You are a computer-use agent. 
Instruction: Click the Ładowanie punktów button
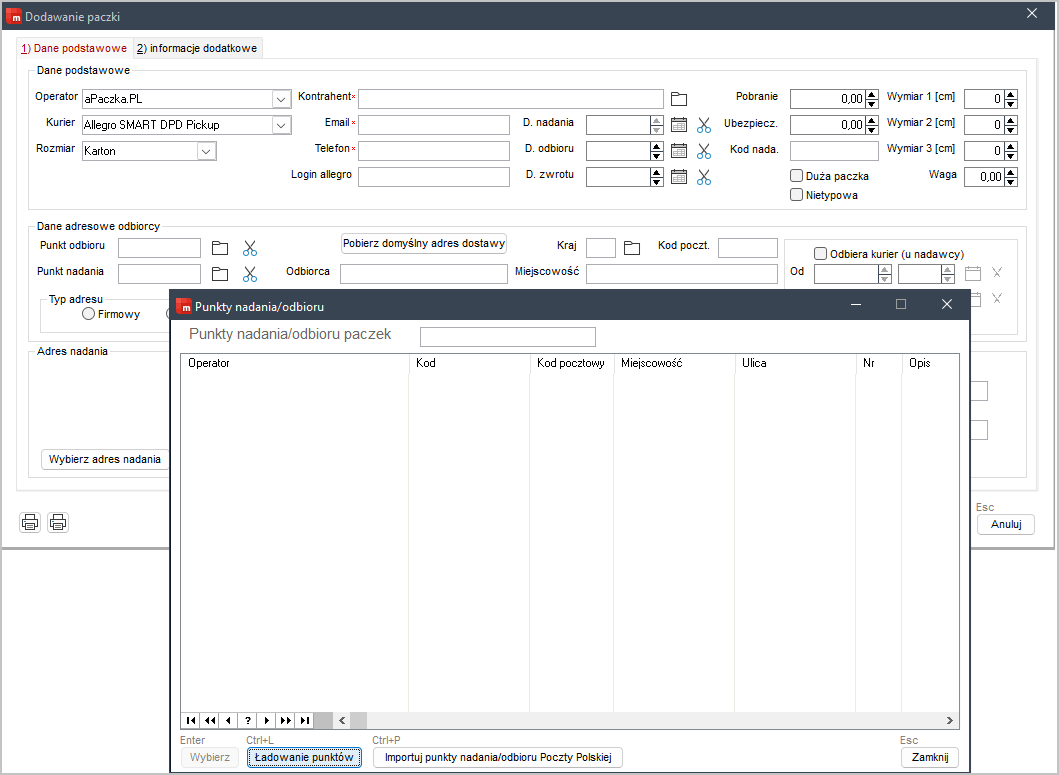click(304, 757)
